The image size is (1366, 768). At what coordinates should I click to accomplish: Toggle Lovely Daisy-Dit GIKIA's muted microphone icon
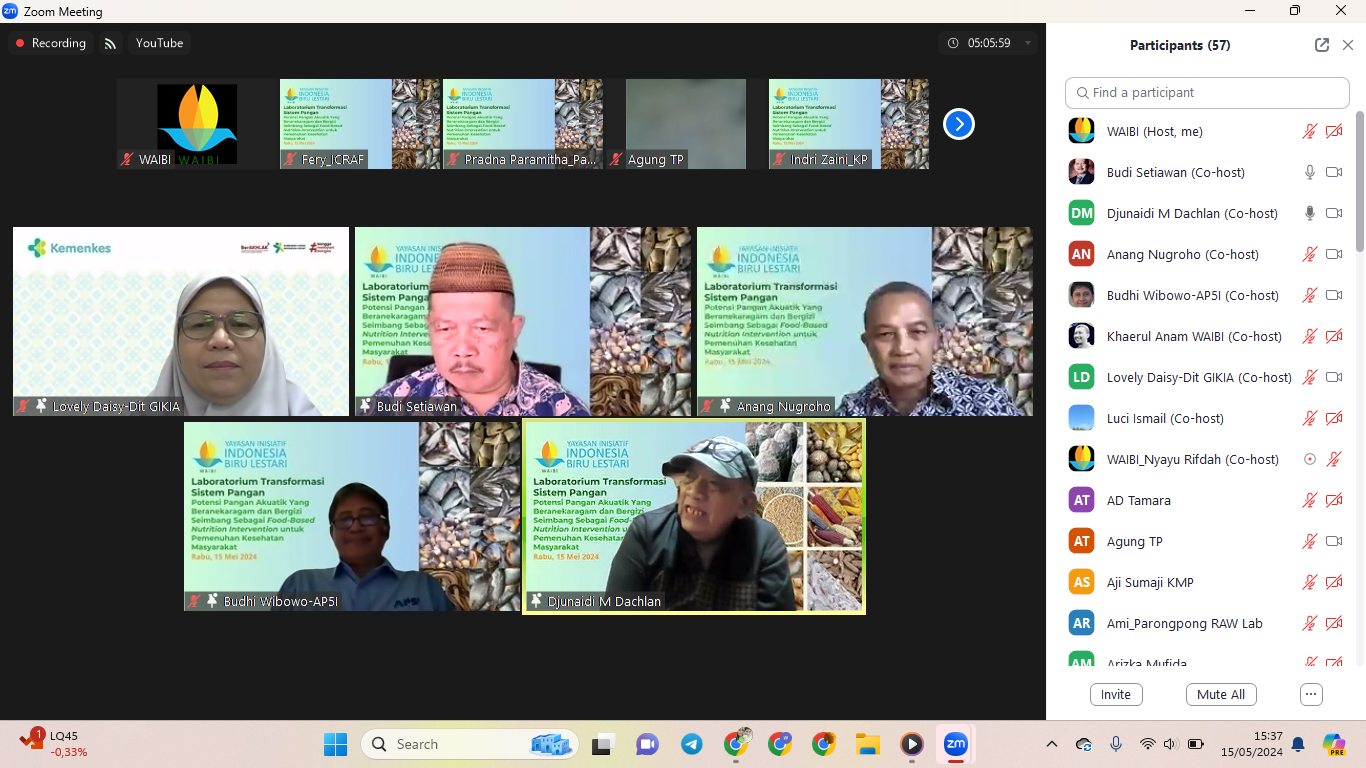1309,377
